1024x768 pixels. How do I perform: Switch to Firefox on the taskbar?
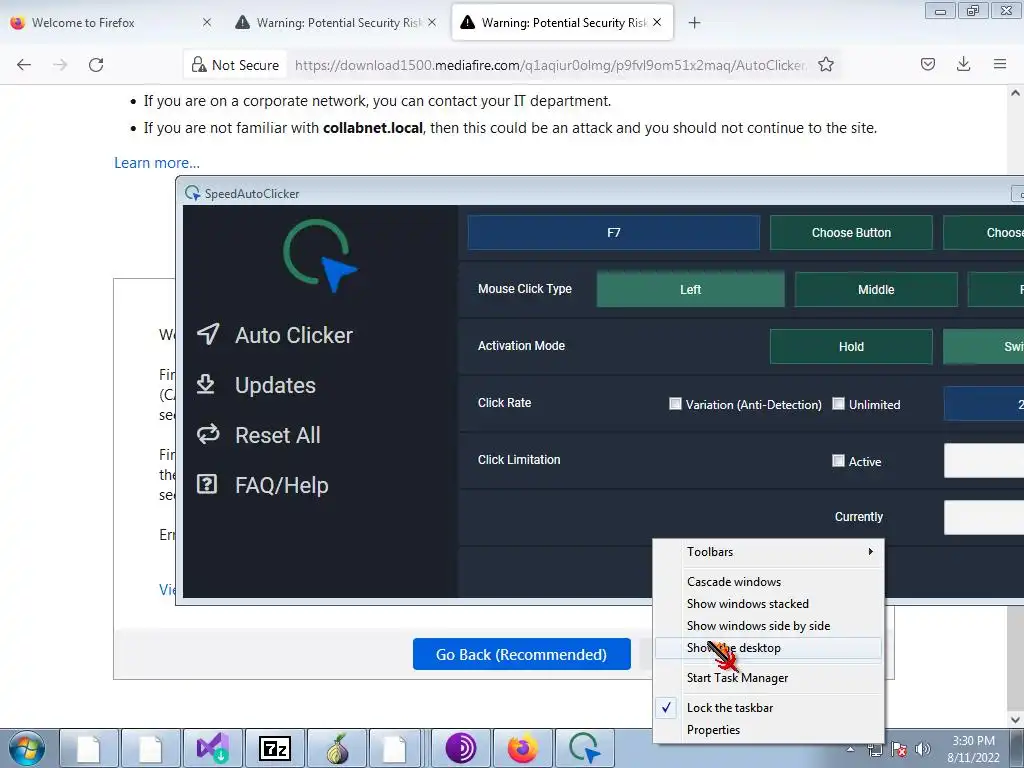(522, 748)
